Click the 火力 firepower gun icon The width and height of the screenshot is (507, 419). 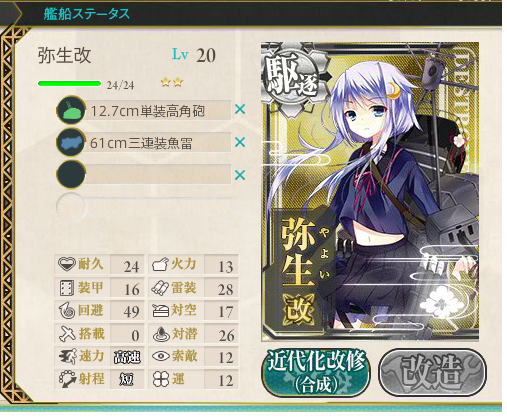[160, 265]
